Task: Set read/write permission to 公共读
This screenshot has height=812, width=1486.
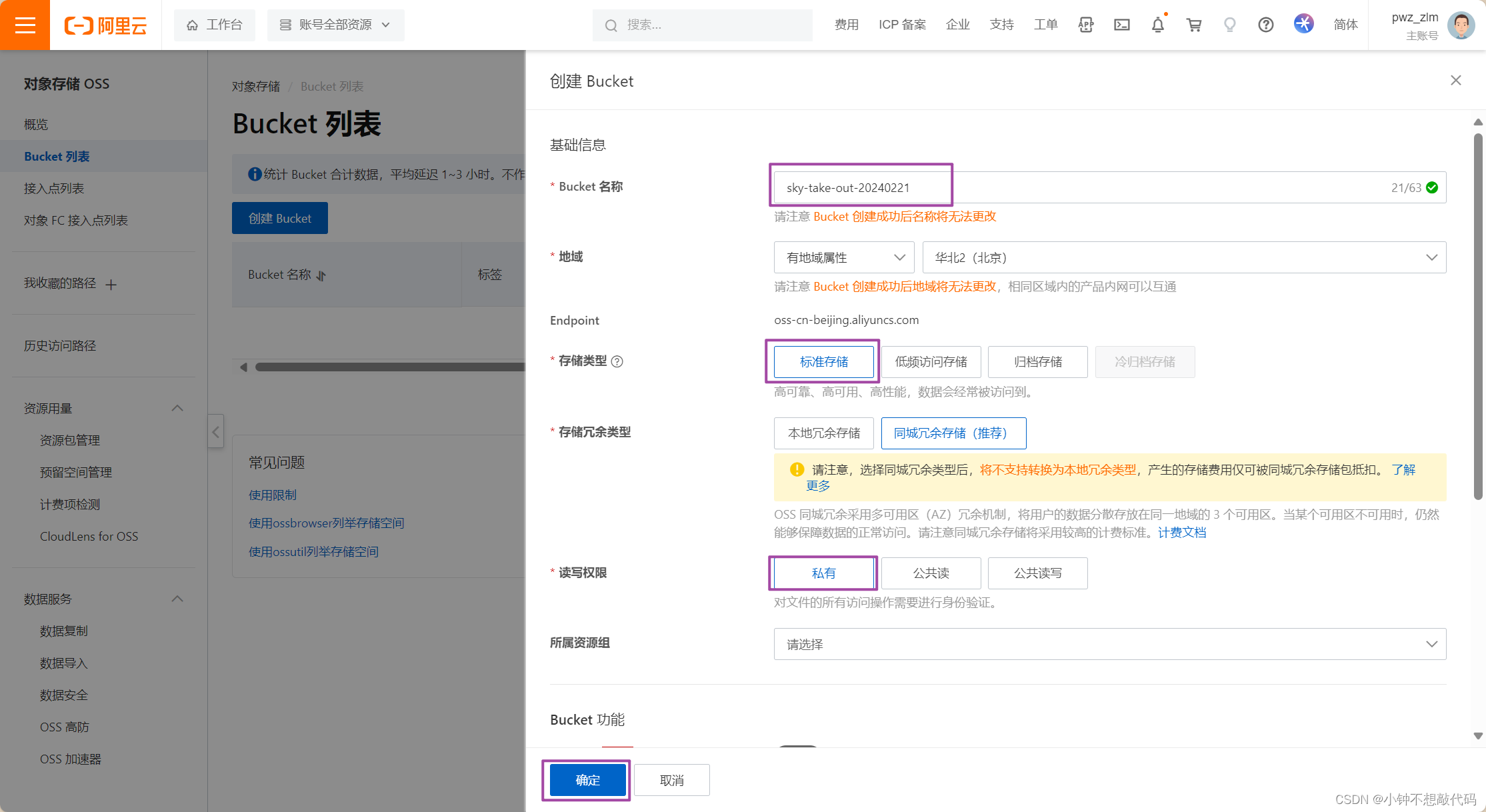Action: pyautogui.click(x=931, y=573)
